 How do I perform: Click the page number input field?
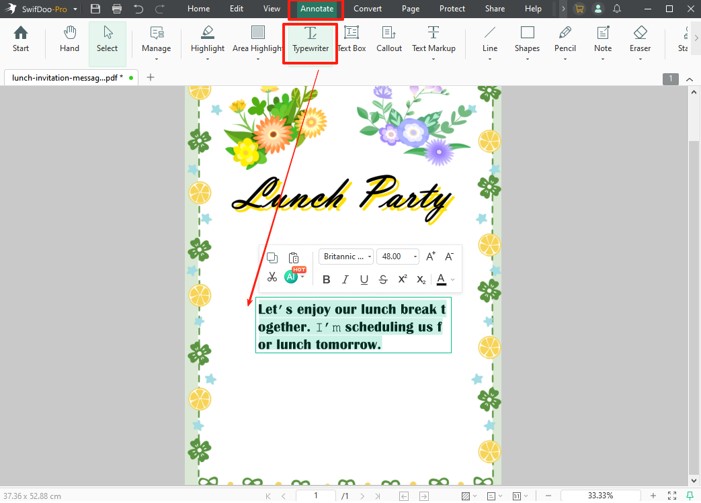(316, 495)
